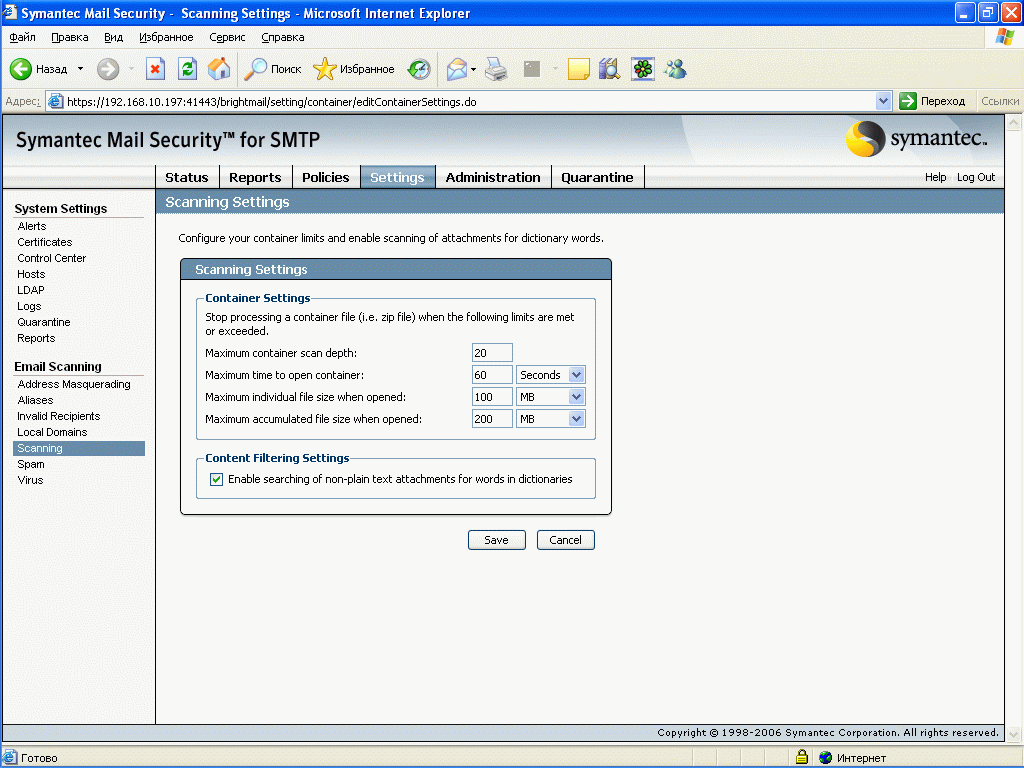Viewport: 1024px width, 768px height.
Task: Open Aliases sidebar link
Action: pyautogui.click(x=35, y=400)
